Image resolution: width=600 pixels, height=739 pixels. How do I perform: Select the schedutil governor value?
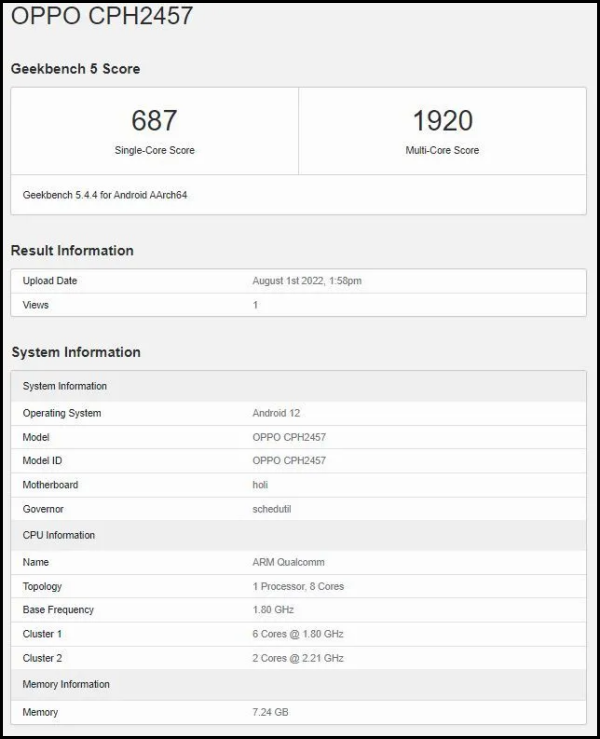pyautogui.click(x=271, y=509)
